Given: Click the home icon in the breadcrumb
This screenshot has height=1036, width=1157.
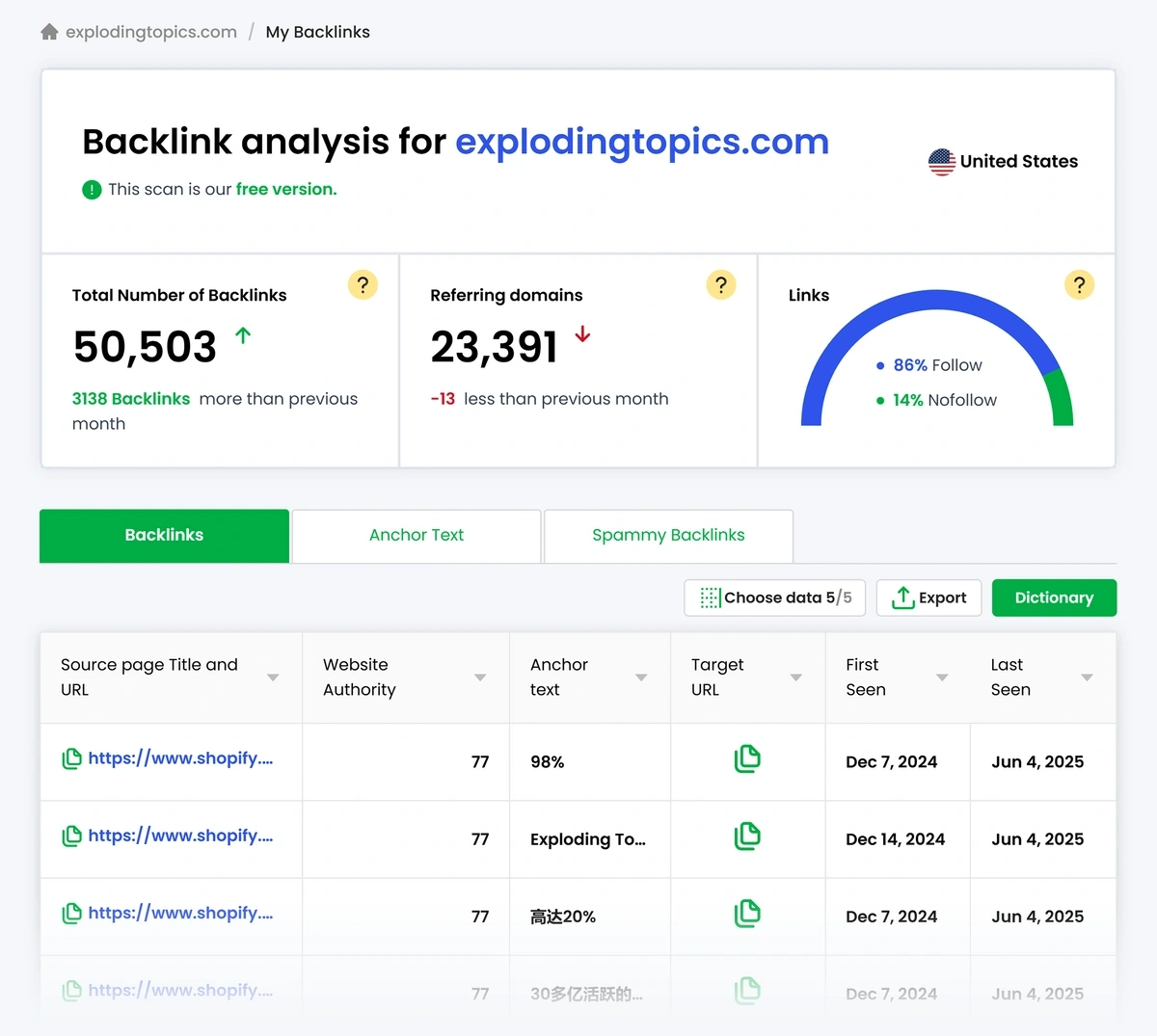Looking at the screenshot, I should coord(49,32).
